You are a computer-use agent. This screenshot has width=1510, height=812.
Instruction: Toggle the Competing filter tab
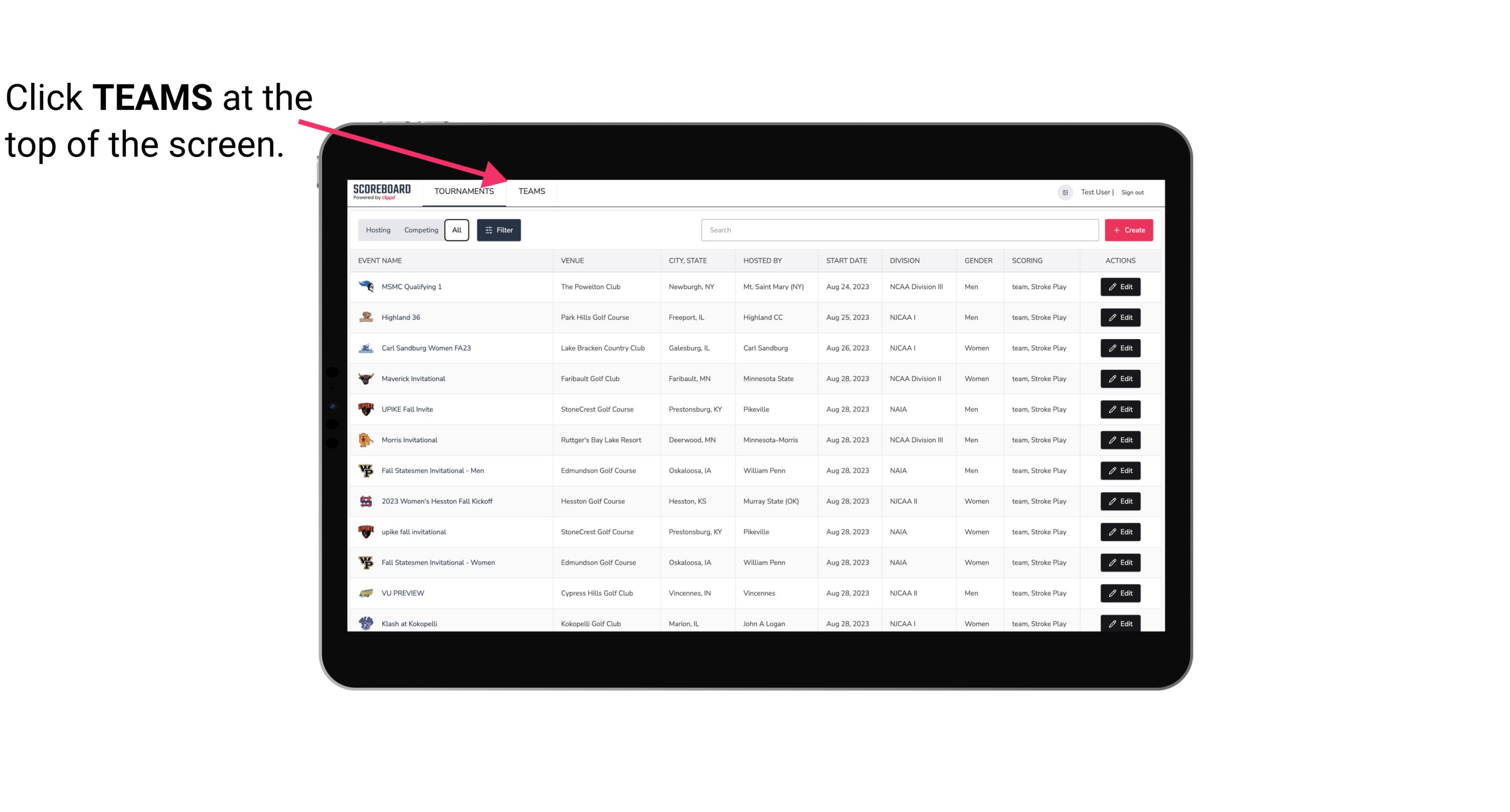coord(420,230)
